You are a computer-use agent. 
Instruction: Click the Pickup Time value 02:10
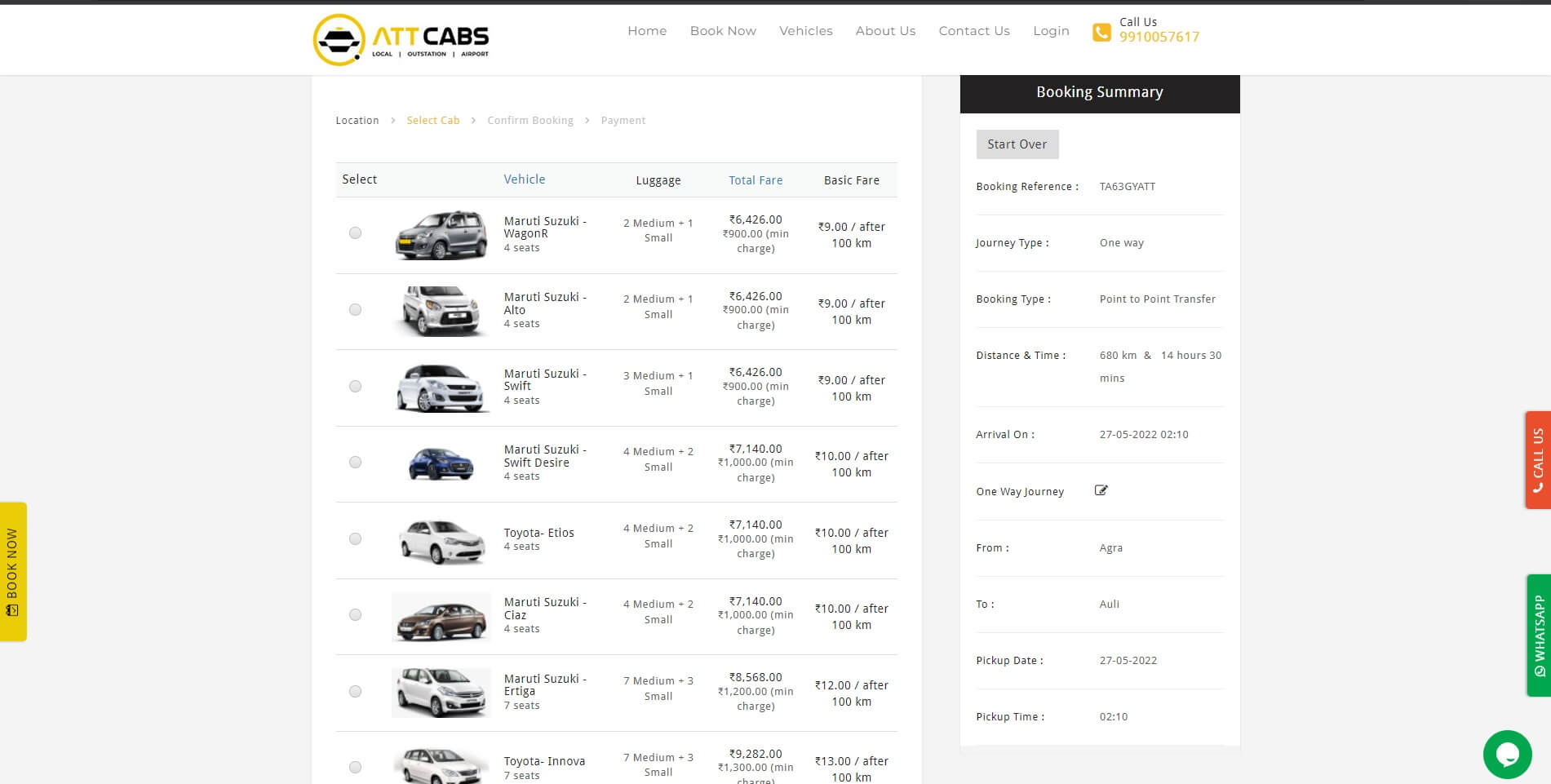point(1114,717)
